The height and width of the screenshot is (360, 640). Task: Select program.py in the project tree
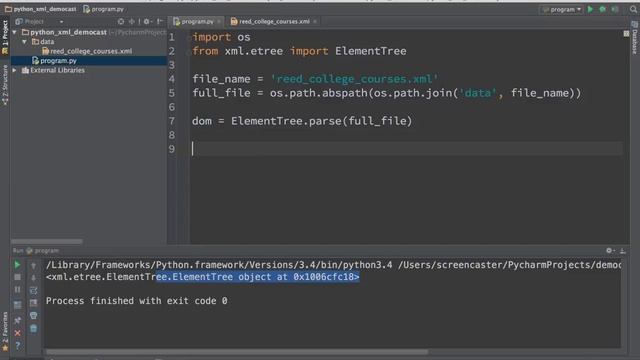(x=54, y=60)
